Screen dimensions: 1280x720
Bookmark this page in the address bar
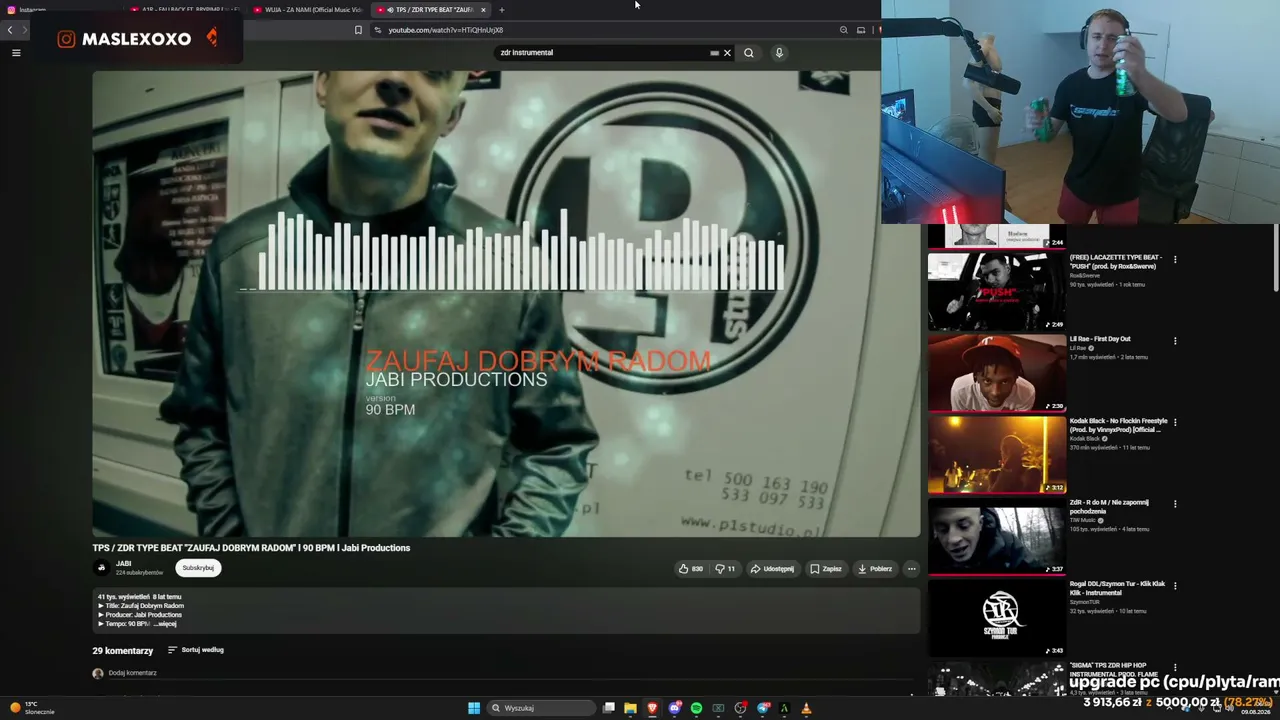pyautogui.click(x=358, y=30)
